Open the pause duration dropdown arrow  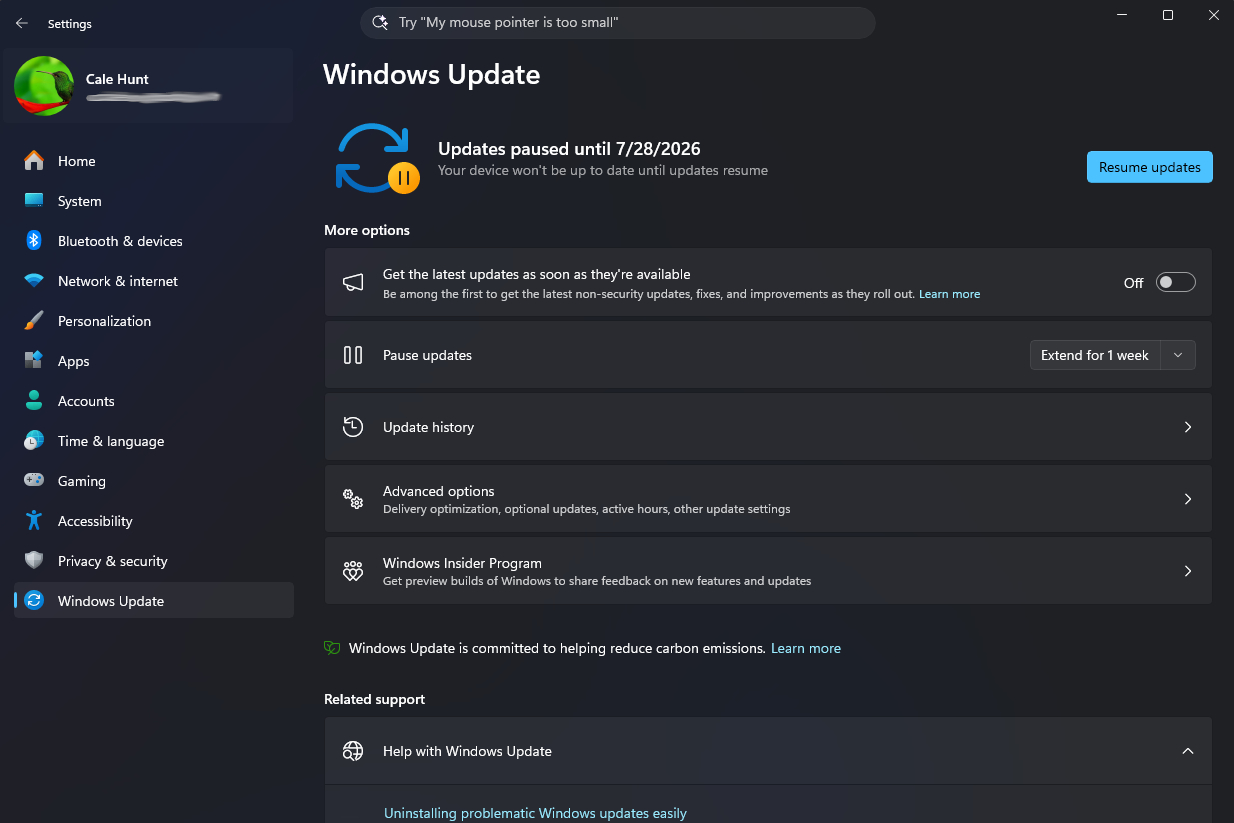1178,355
